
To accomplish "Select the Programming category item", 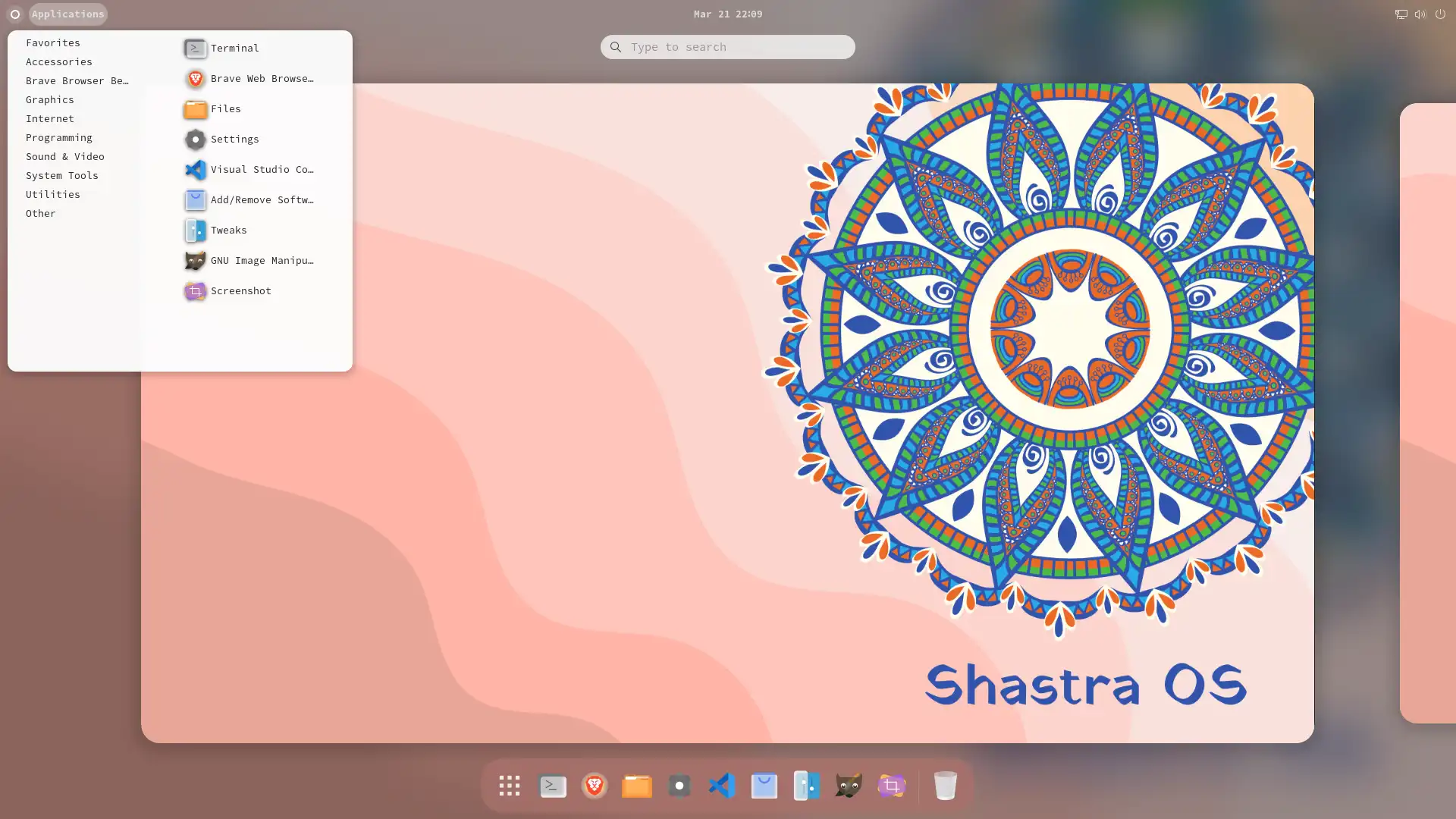I will pos(59,137).
